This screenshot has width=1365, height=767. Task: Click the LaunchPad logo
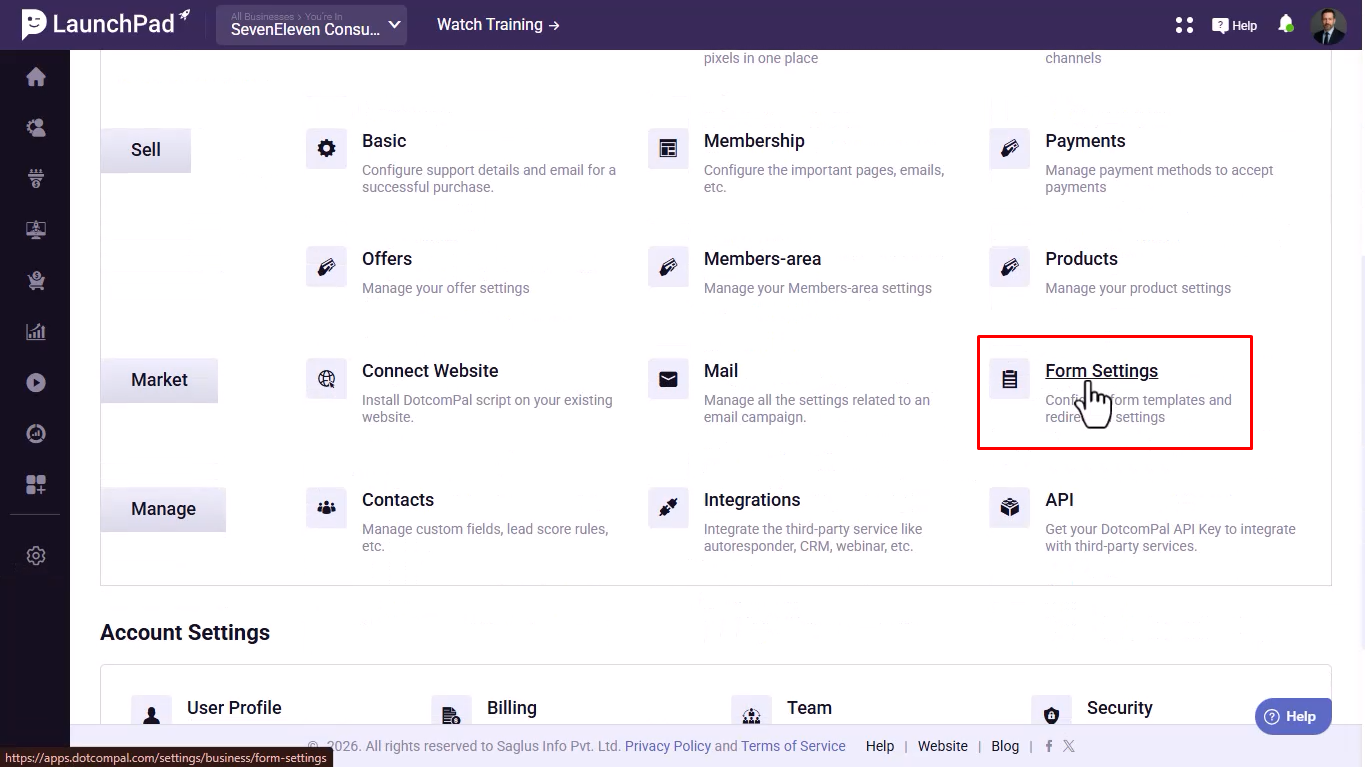pyautogui.click(x=105, y=24)
